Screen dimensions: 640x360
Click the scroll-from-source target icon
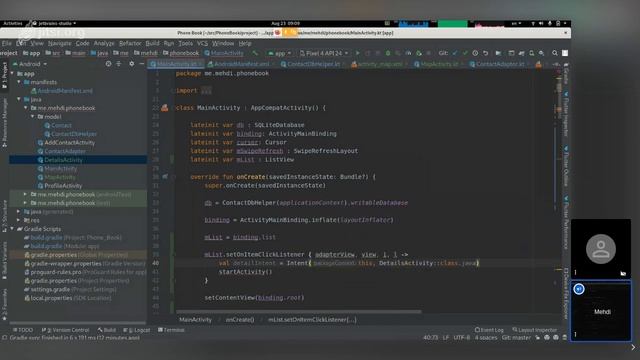click(x=108, y=64)
